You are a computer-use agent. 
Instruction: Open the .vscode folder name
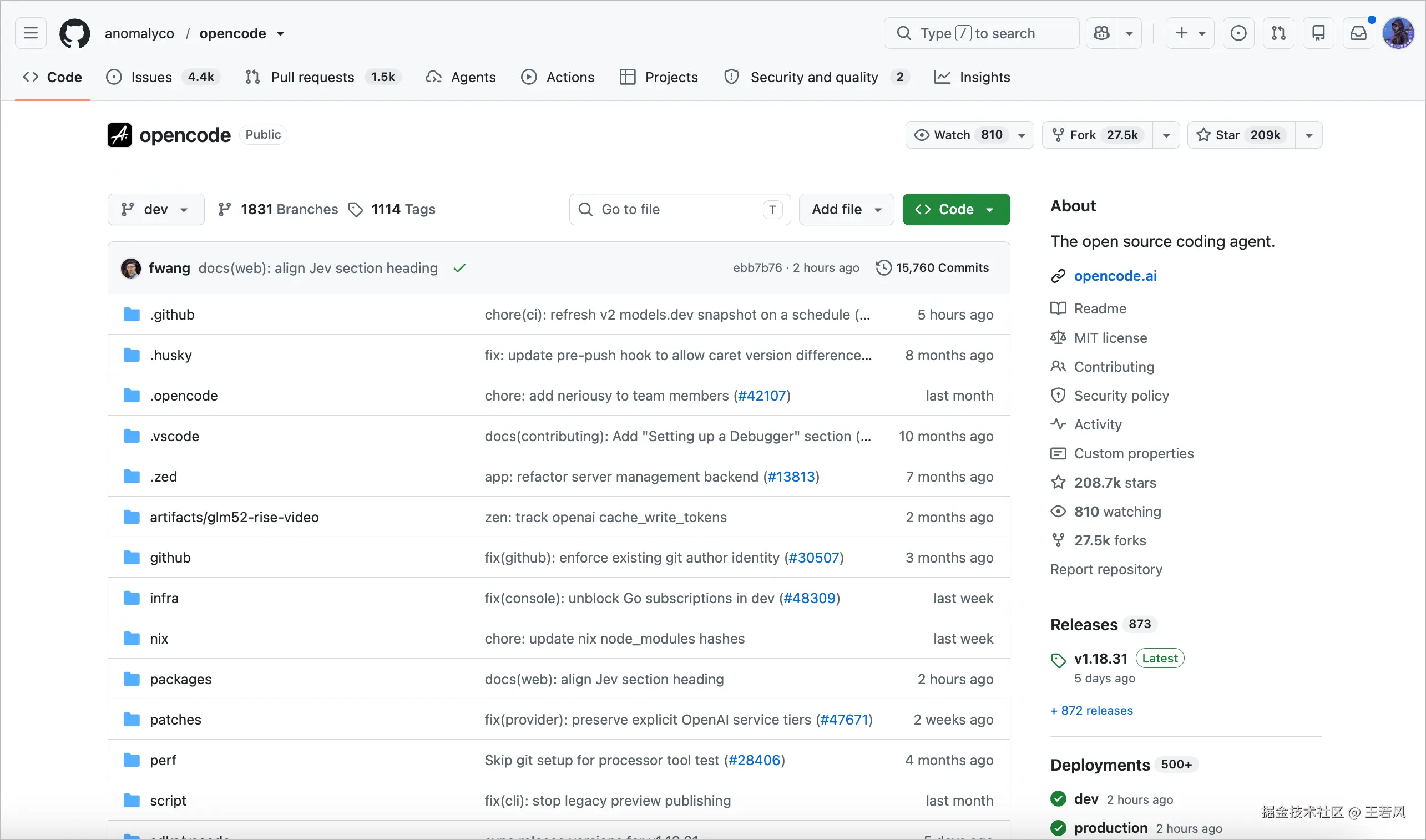(174, 436)
